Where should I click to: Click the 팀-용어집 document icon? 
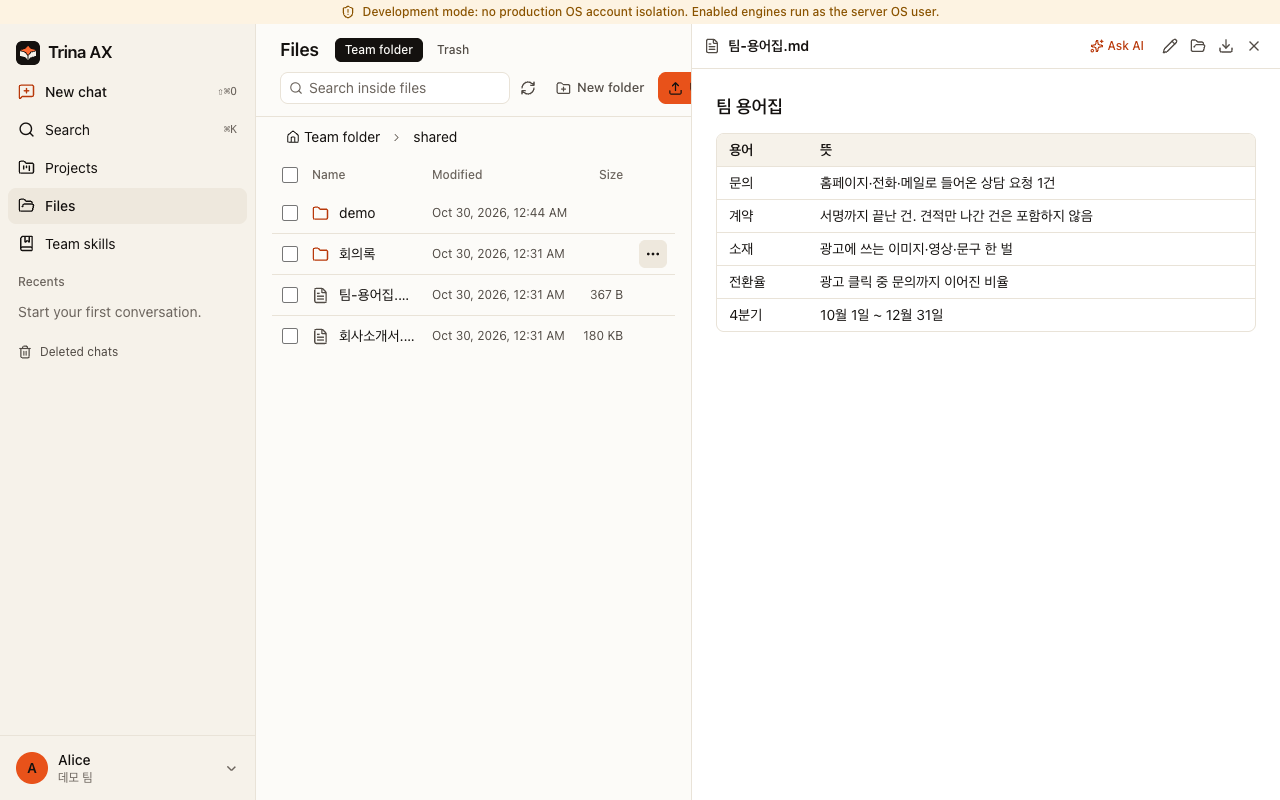[320, 295]
